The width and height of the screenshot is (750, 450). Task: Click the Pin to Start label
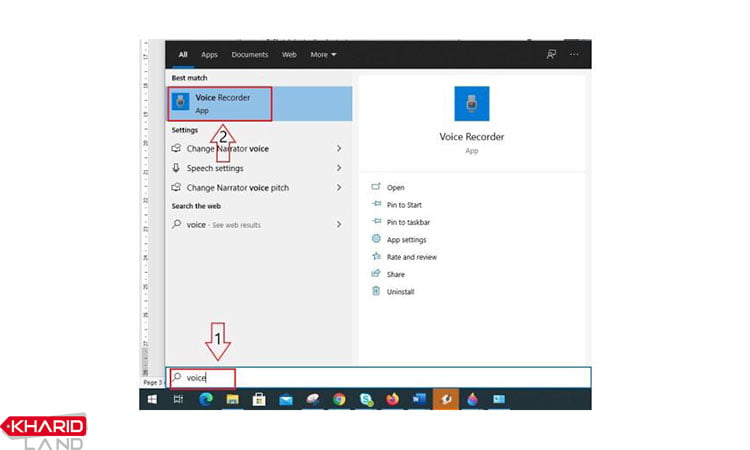pos(404,205)
